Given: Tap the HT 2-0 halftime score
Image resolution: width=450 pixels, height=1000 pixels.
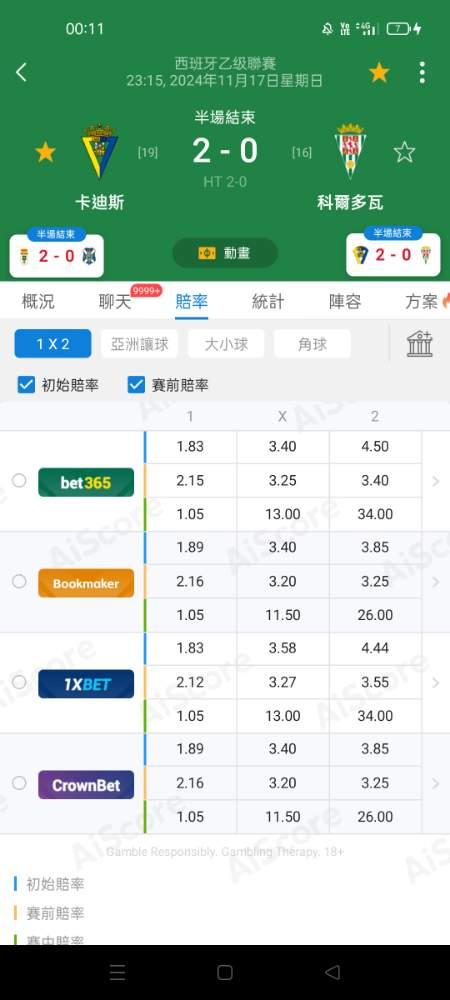Looking at the screenshot, I should click(x=225, y=182).
